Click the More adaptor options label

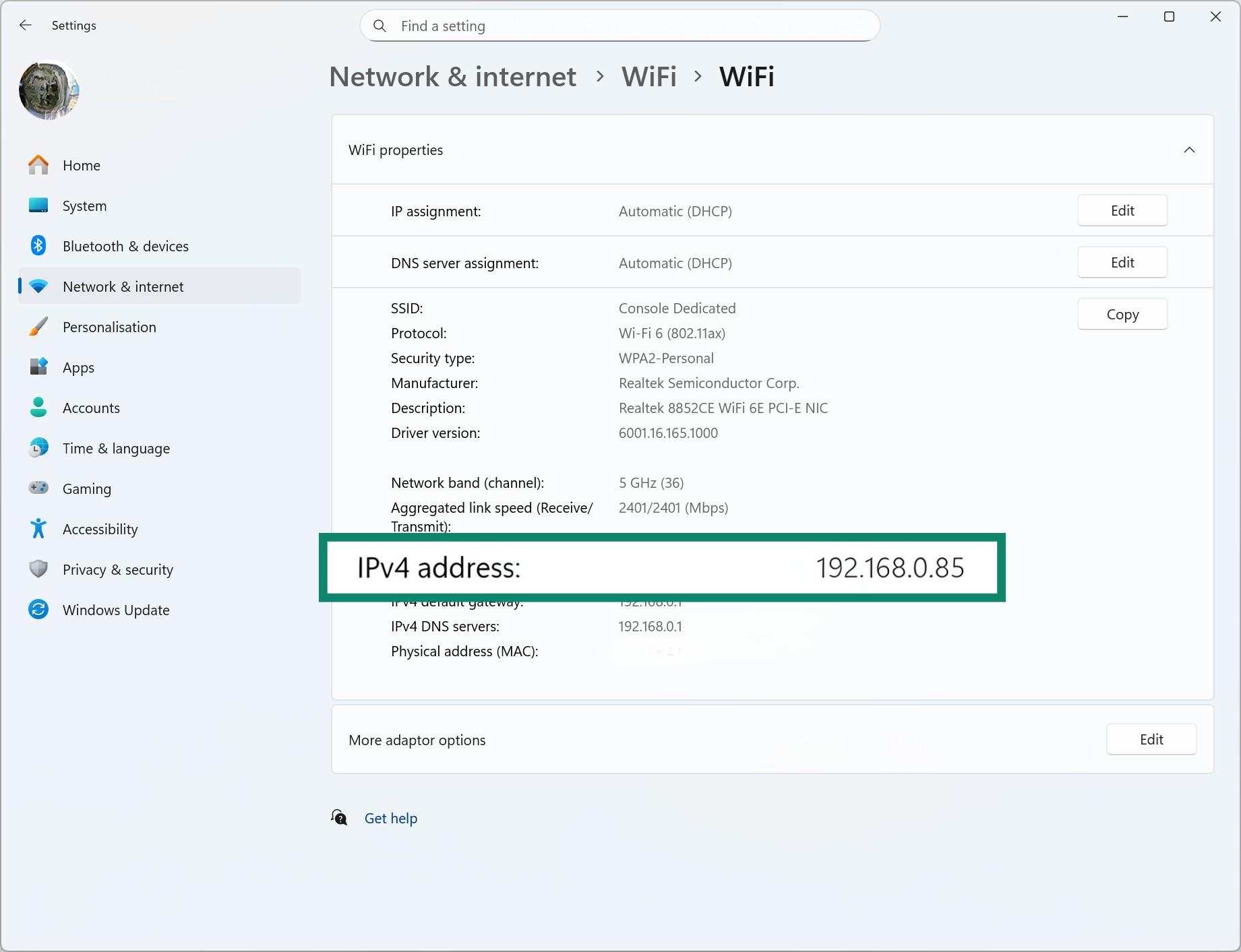point(417,740)
